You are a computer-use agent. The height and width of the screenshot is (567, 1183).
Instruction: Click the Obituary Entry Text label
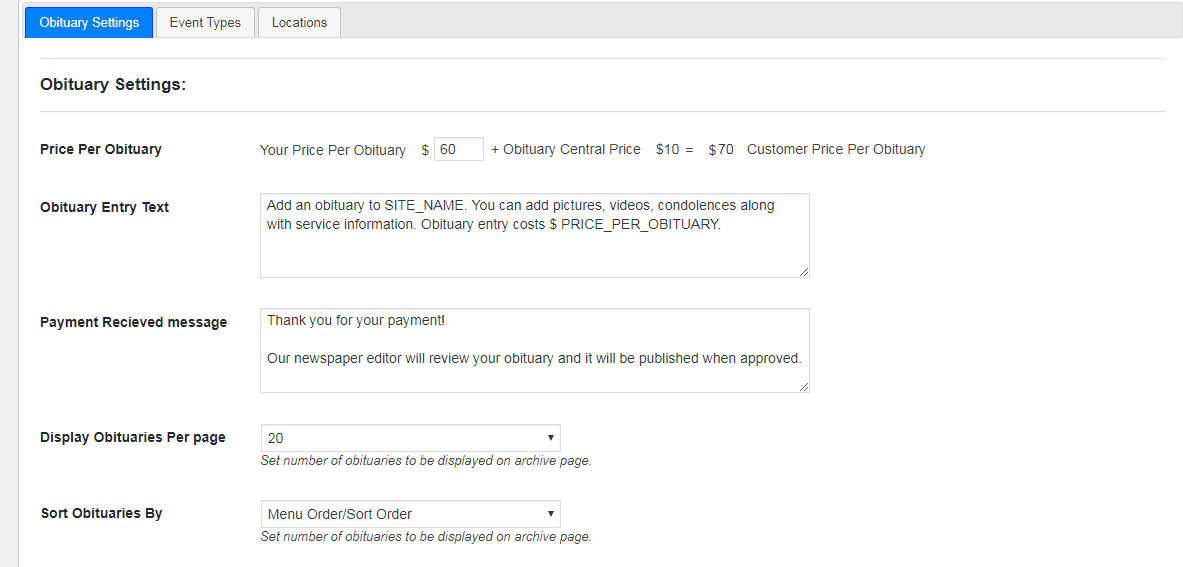click(104, 207)
